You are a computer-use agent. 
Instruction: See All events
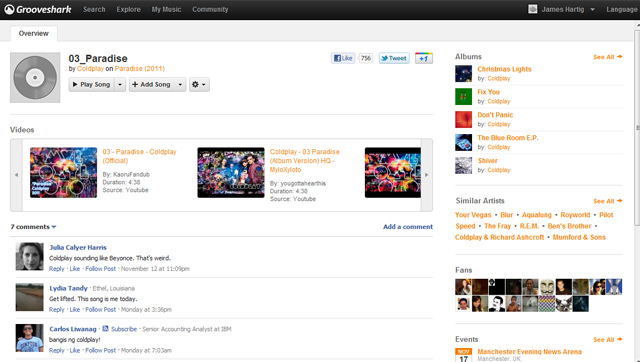point(607,340)
